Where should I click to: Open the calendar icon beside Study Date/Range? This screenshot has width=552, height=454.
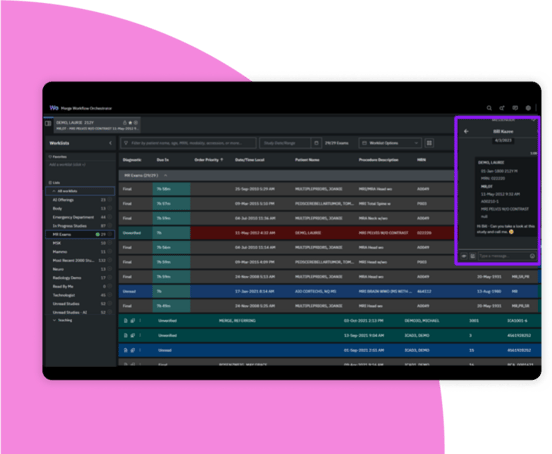(316, 143)
